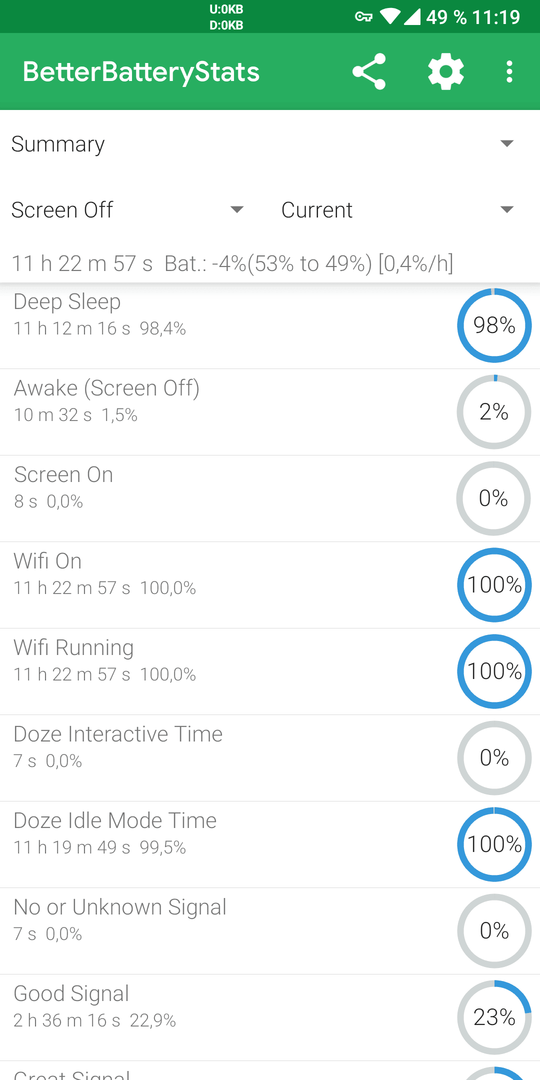Tap the VPN key icon in status bar

click(364, 17)
